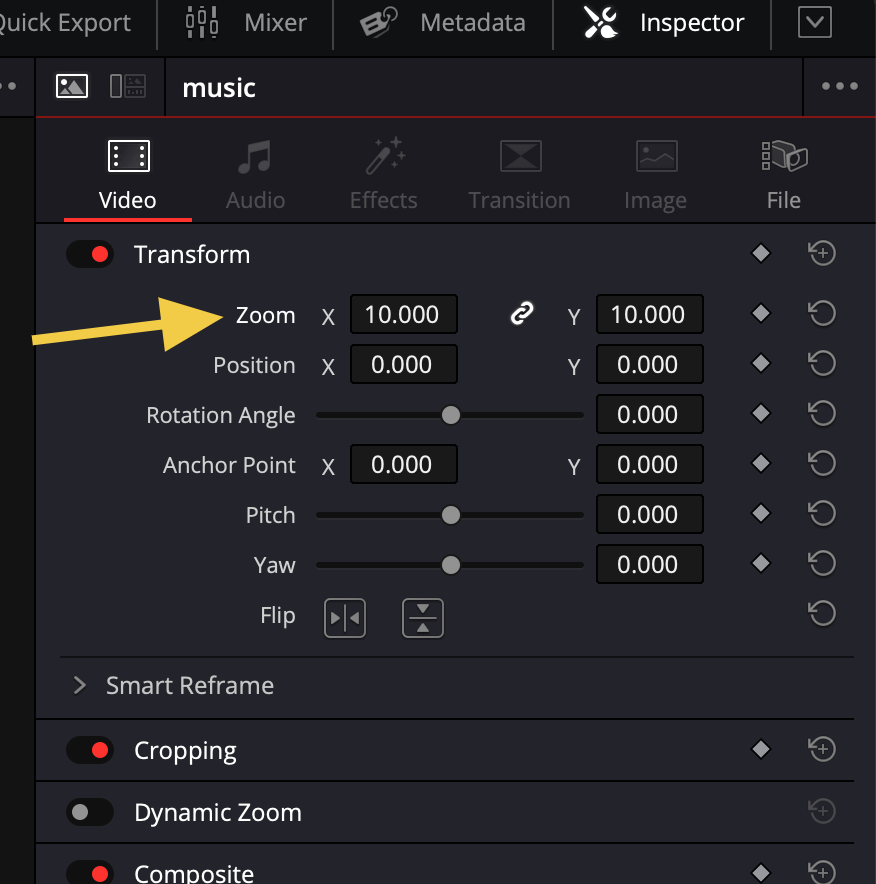Reset the Cropping section
The width and height of the screenshot is (876, 884).
pyautogui.click(x=822, y=749)
